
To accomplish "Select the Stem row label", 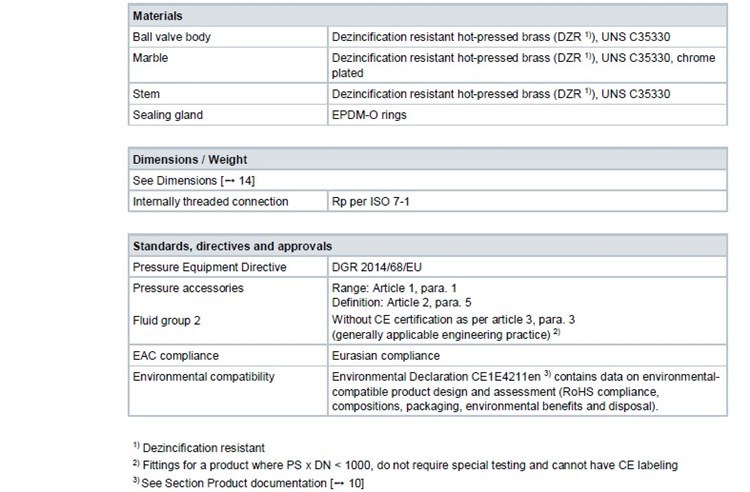I will click(146, 95).
